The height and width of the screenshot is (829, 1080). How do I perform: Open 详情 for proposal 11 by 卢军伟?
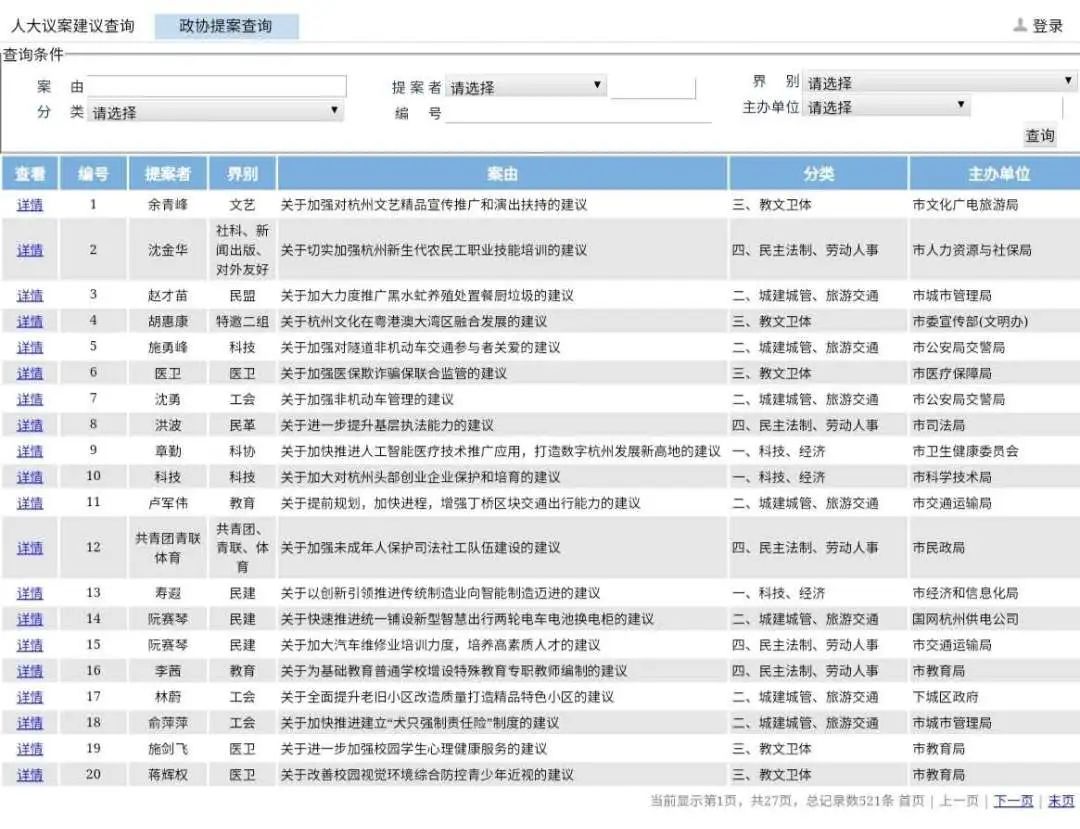coord(30,503)
